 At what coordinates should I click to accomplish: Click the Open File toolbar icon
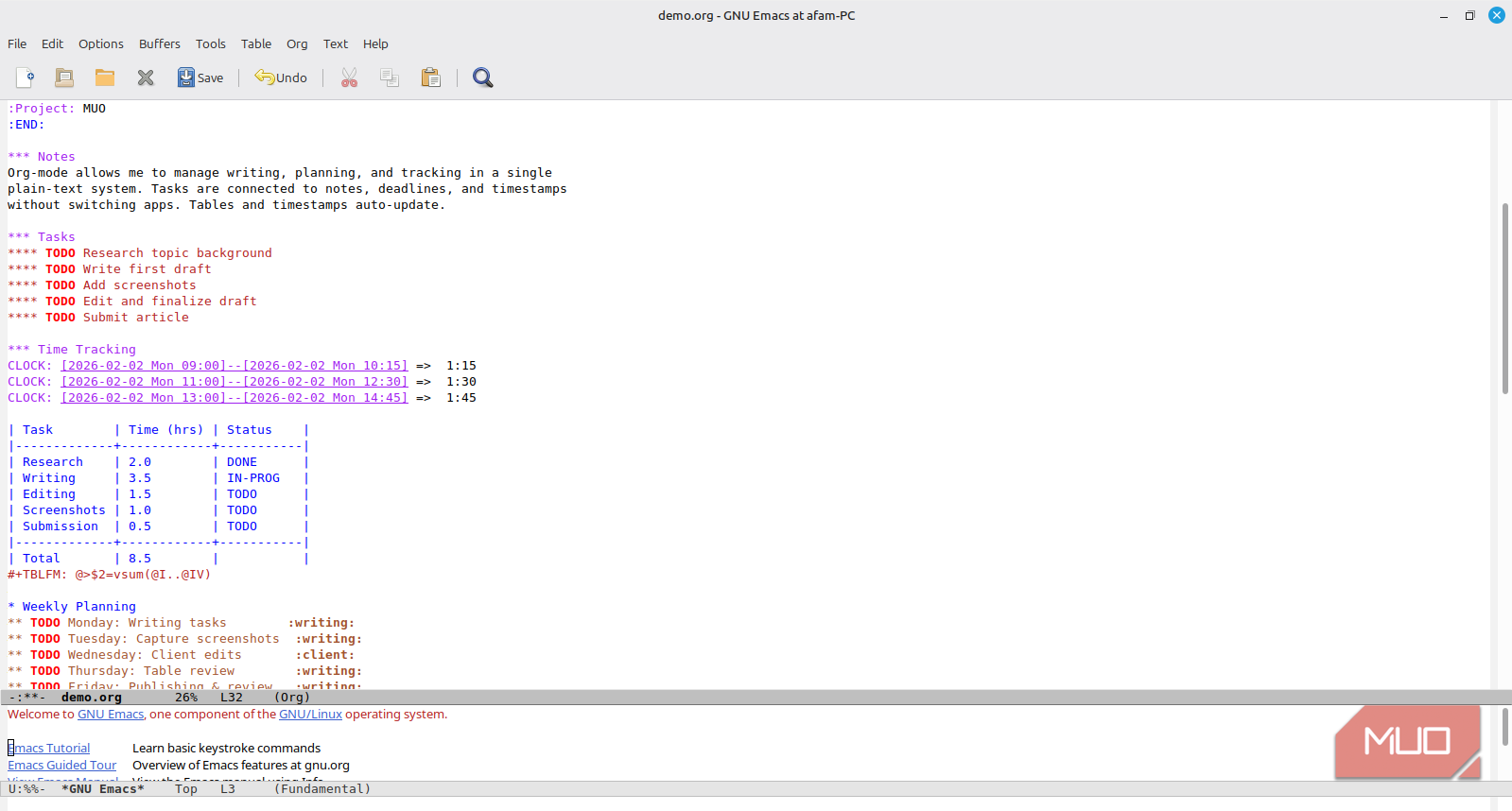pyautogui.click(x=64, y=78)
